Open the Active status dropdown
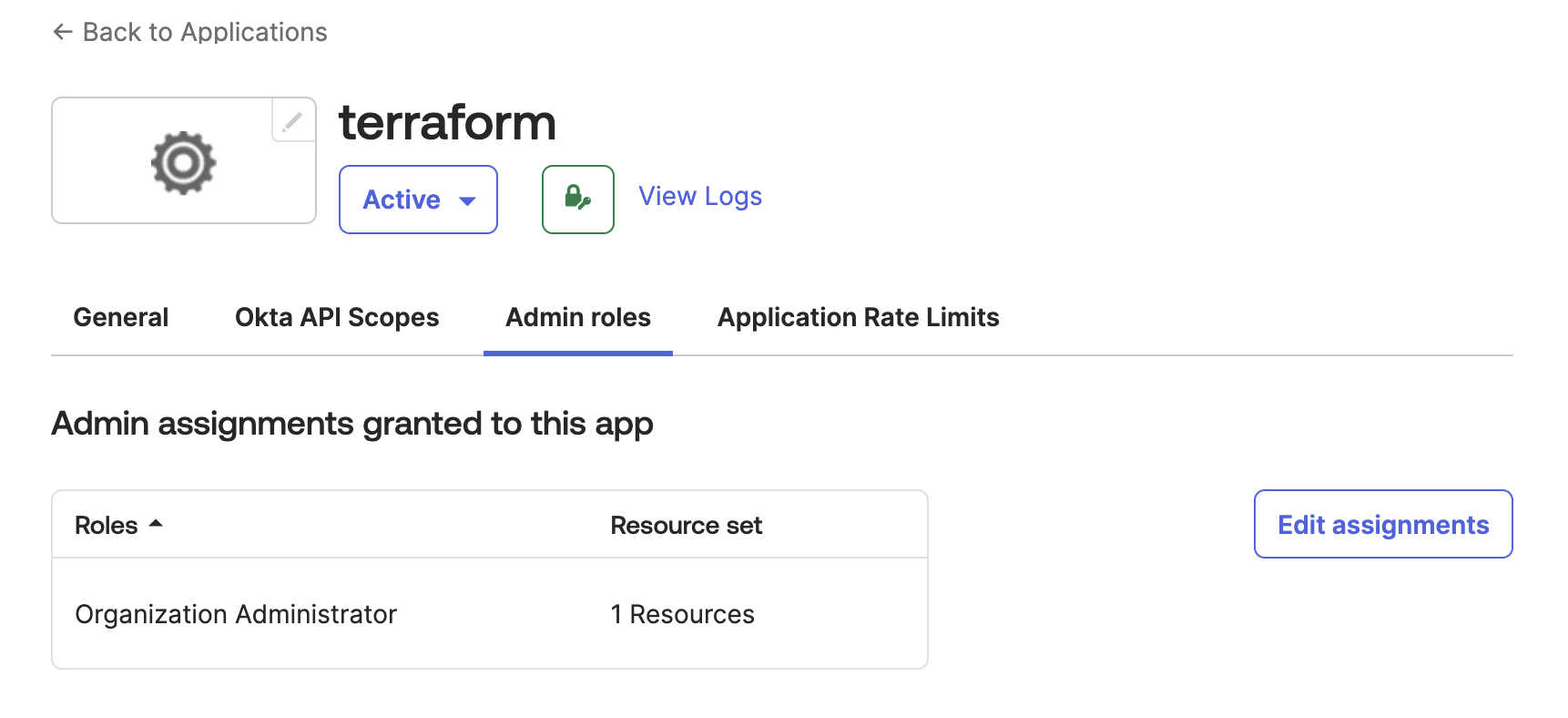This screenshot has width=1568, height=718. coord(418,200)
